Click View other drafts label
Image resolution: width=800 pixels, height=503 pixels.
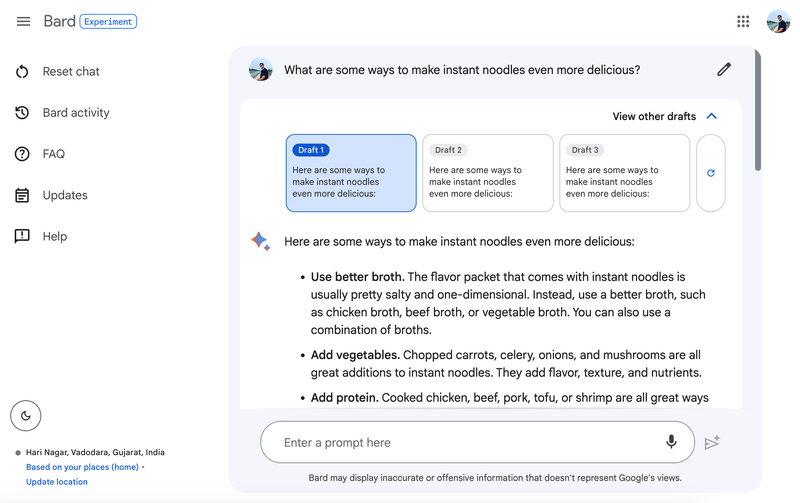pos(654,116)
